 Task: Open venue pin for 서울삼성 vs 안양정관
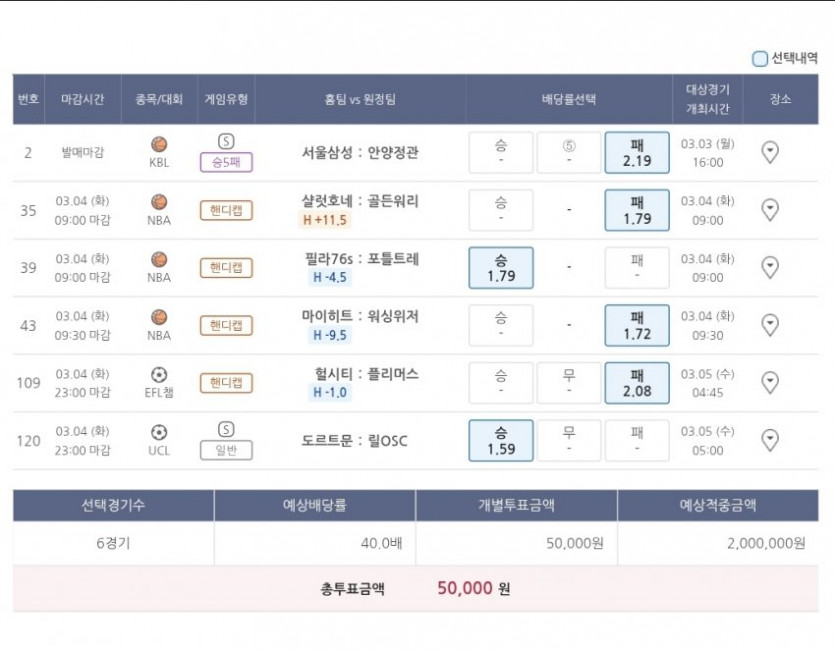(x=770, y=152)
